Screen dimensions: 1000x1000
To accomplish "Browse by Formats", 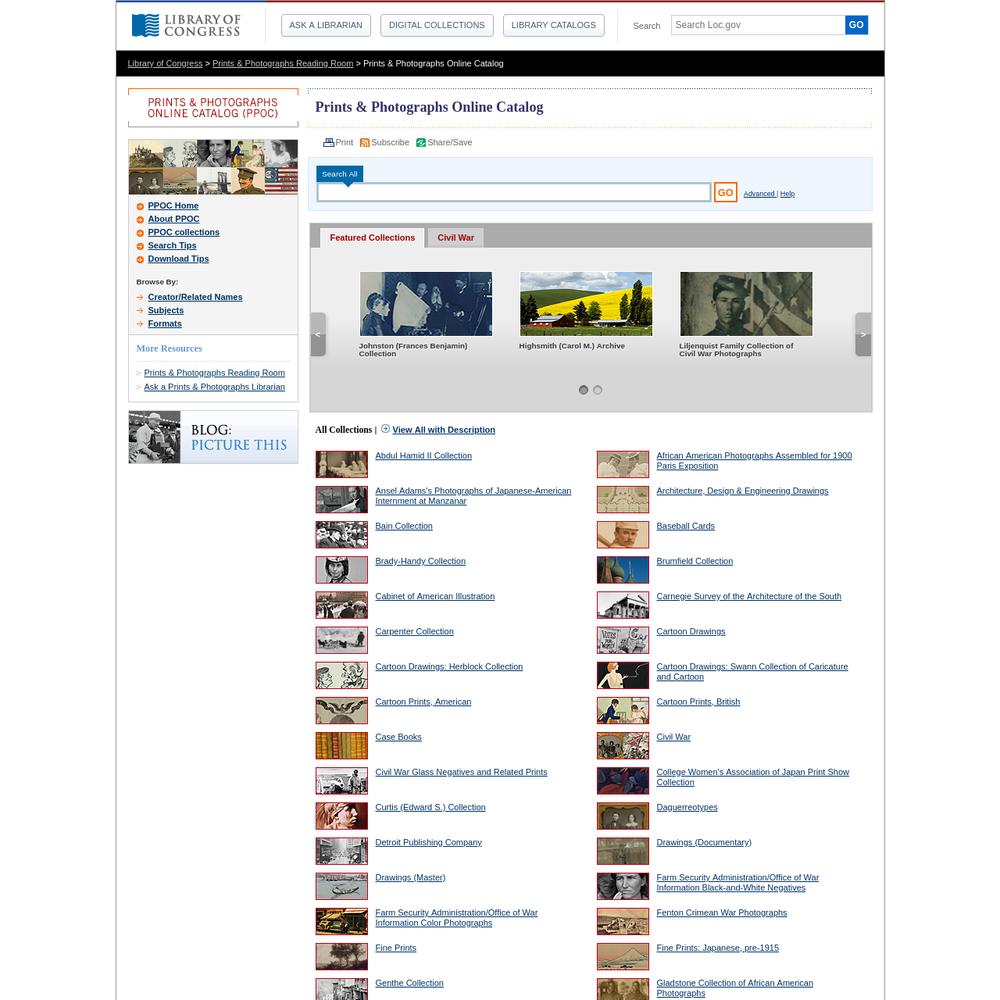I will [x=165, y=324].
